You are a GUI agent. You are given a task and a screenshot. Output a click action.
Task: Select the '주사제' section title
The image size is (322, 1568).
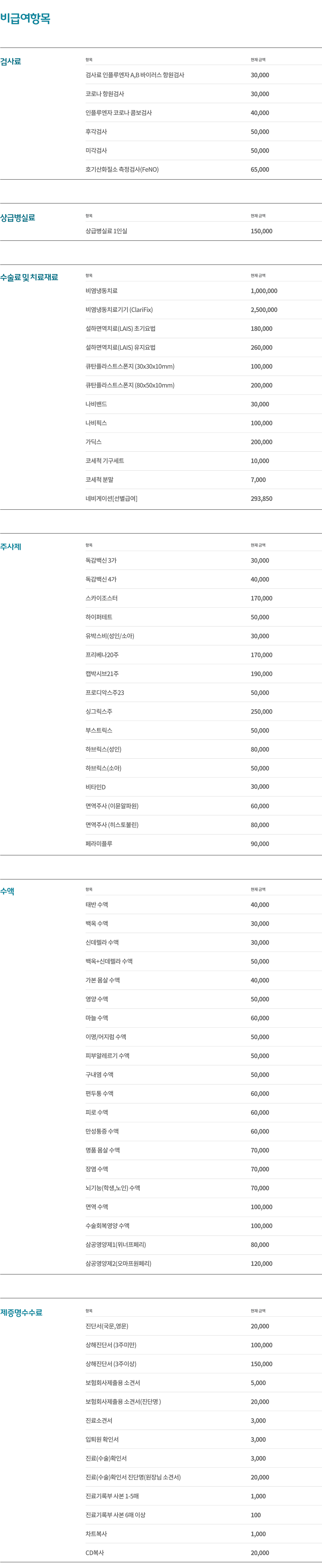point(10,547)
